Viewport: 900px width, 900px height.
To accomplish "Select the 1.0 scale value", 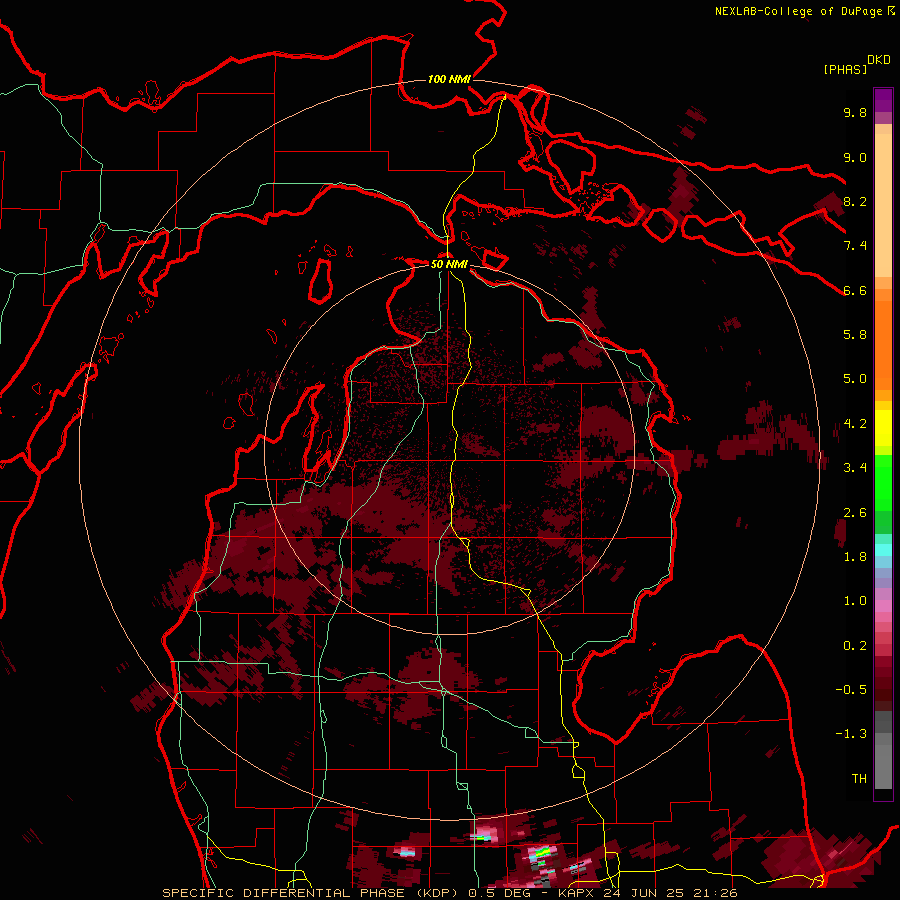I will coord(855,601).
